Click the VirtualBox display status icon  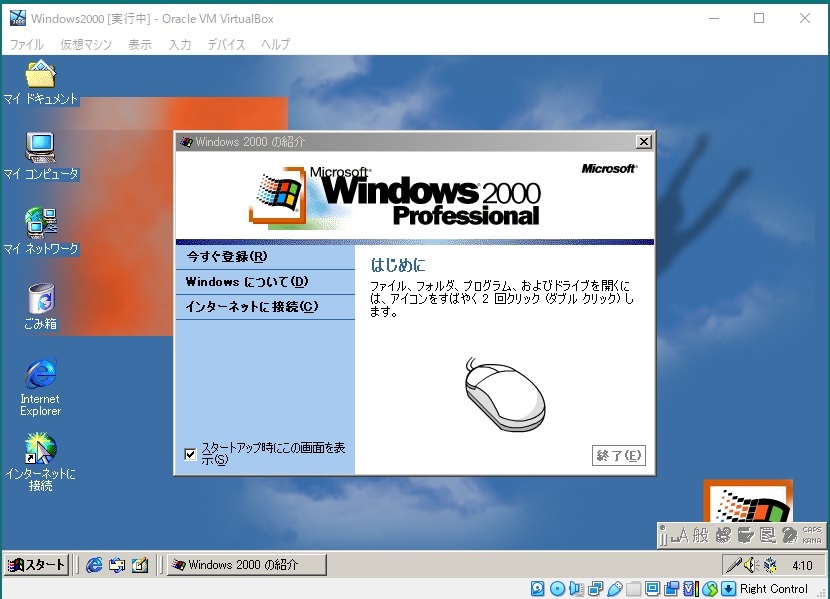[x=653, y=588]
